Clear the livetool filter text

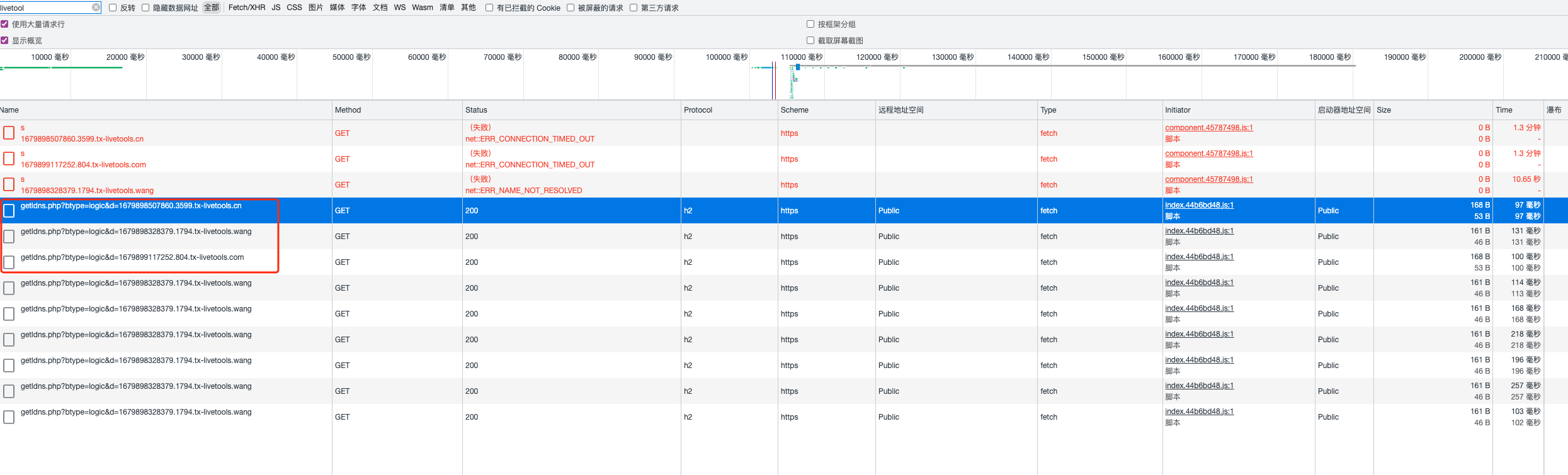96,8
